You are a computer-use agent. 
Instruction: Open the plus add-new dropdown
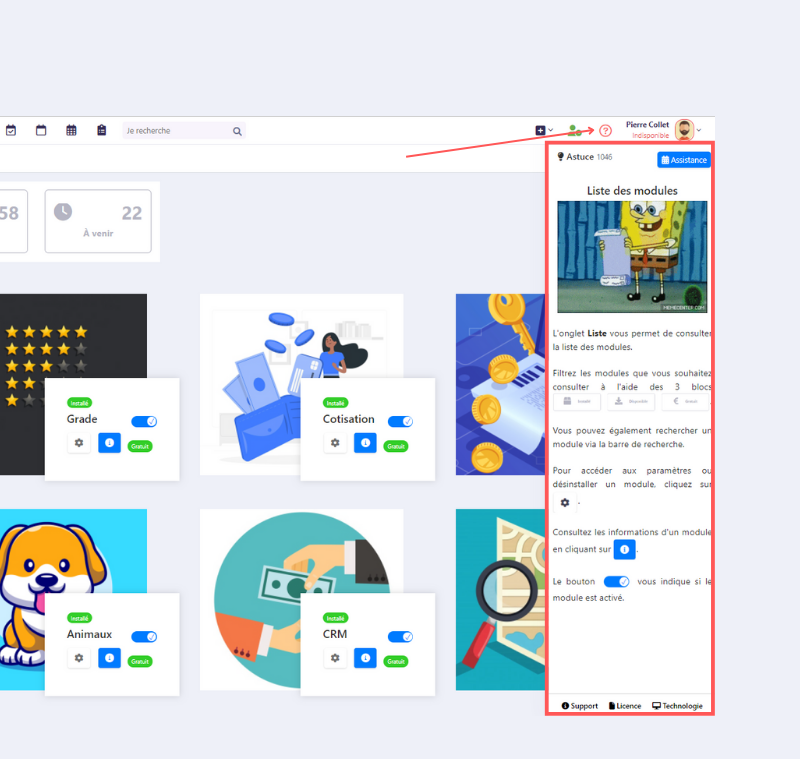[543, 130]
